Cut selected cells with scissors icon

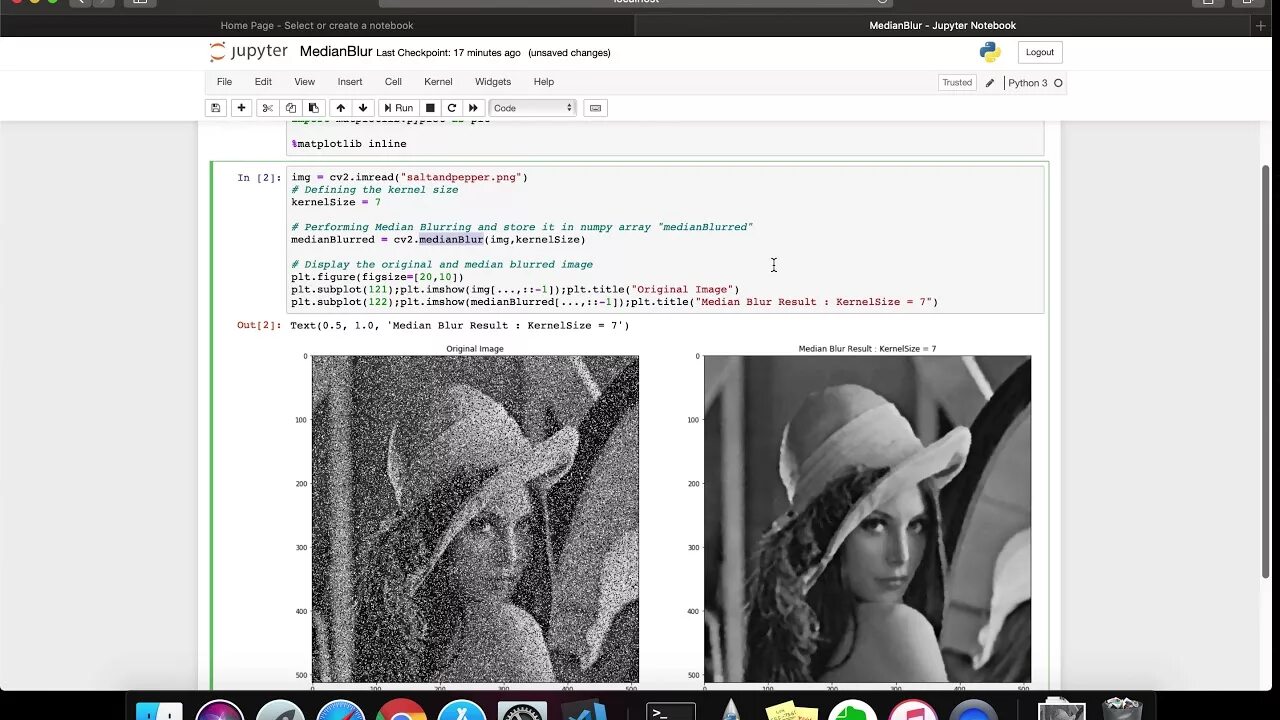click(267, 108)
